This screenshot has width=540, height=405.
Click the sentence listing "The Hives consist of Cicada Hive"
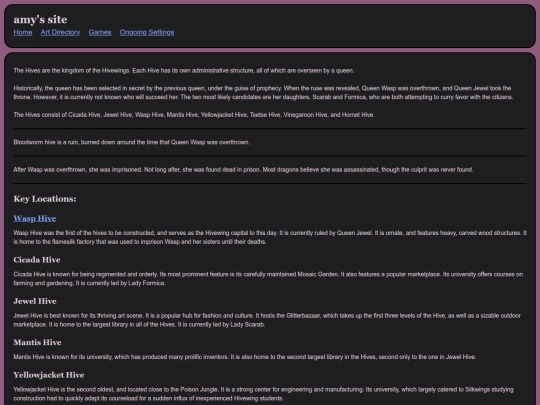194,115
